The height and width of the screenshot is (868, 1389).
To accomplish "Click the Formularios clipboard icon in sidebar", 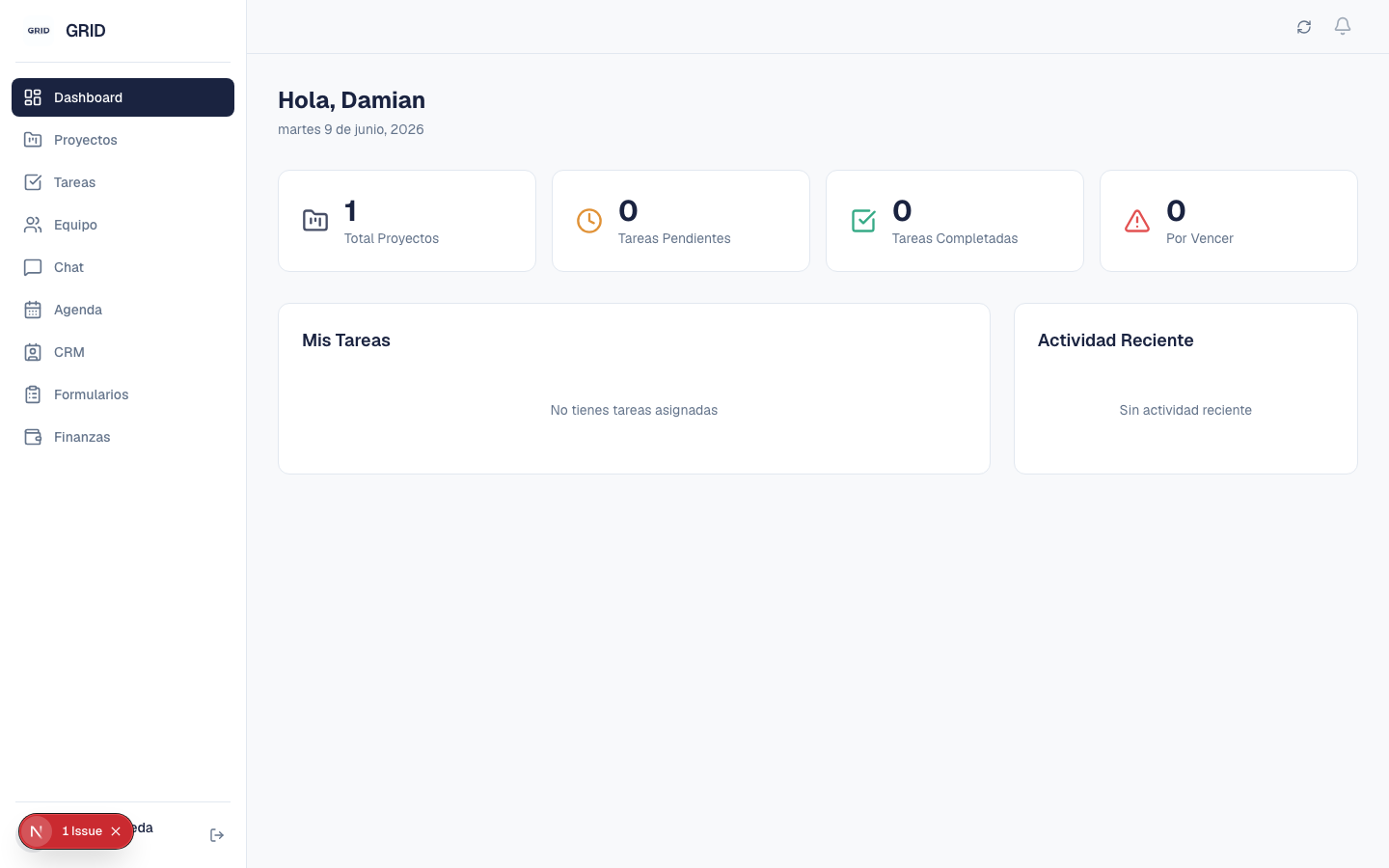I will 33,394.
